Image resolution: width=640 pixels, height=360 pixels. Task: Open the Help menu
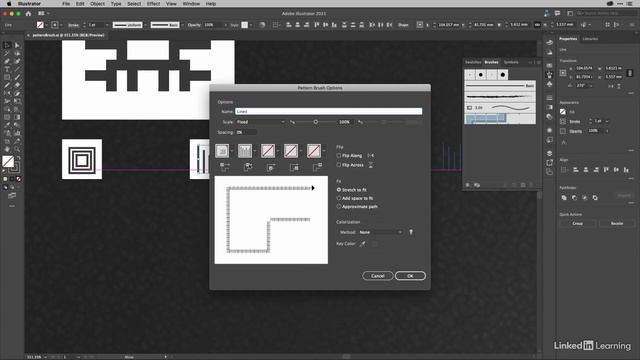tap(211, 4)
